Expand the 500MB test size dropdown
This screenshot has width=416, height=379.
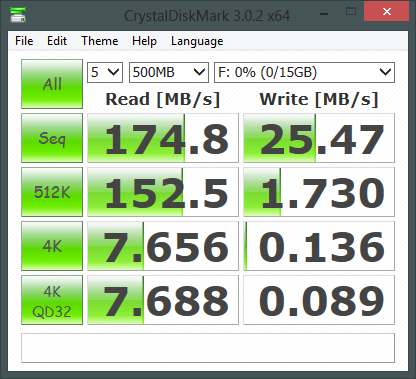click(169, 72)
